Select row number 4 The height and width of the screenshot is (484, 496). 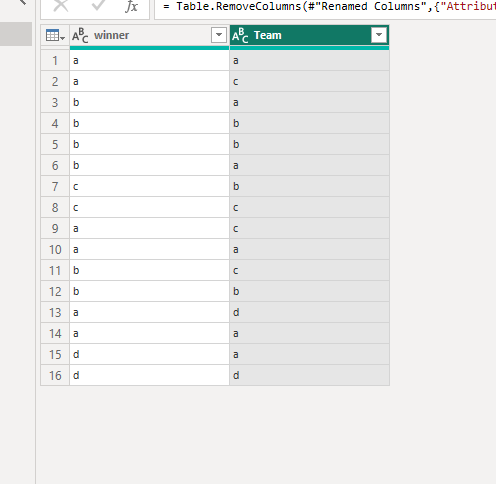pyautogui.click(x=55, y=124)
